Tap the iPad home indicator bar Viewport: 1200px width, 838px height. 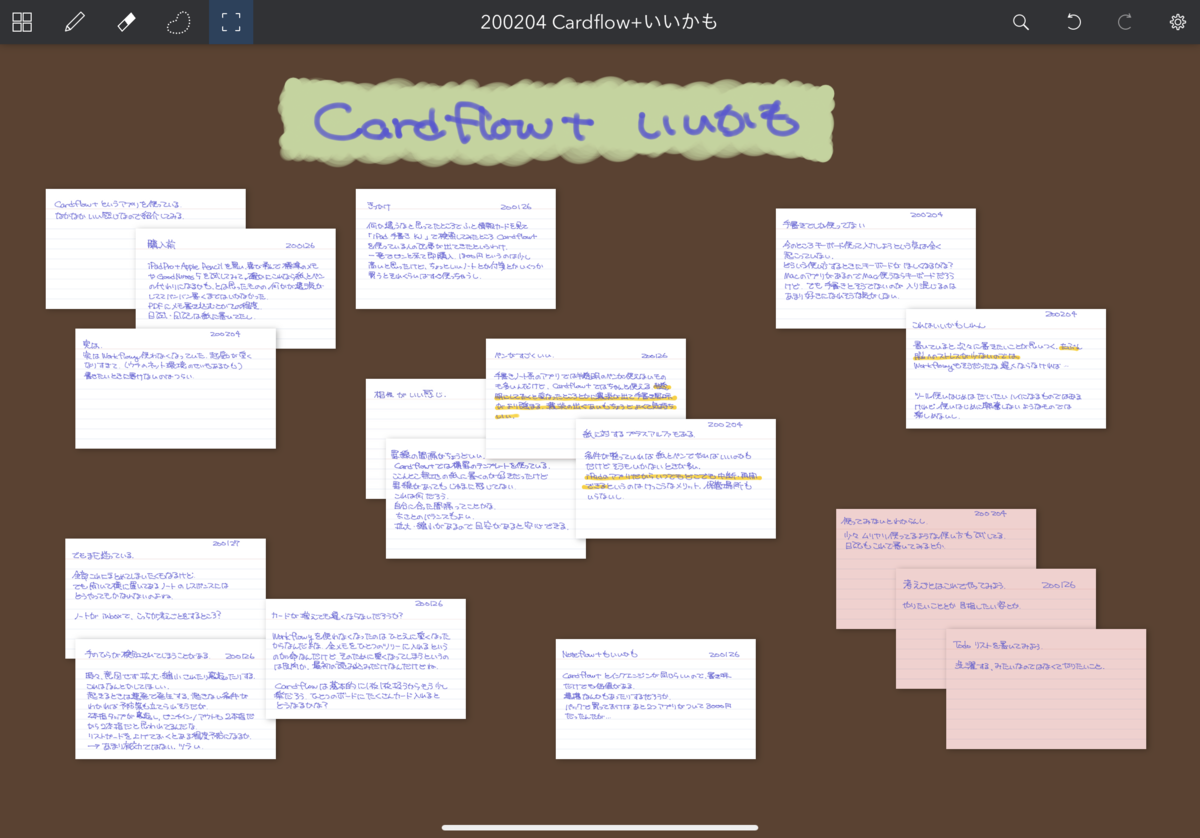click(x=600, y=827)
